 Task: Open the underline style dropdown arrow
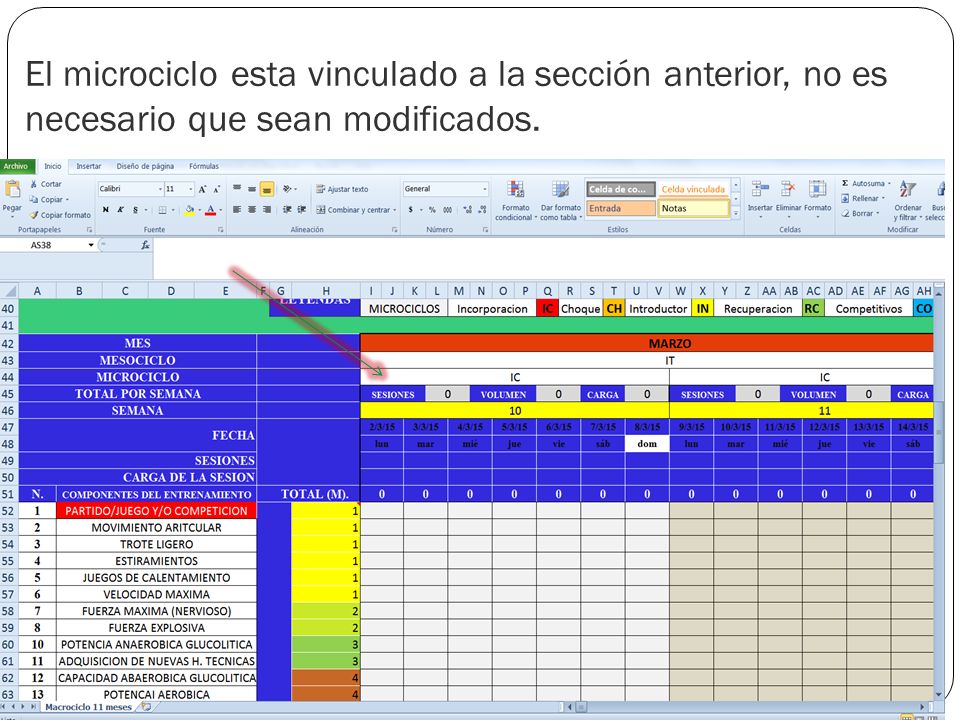click(146, 210)
